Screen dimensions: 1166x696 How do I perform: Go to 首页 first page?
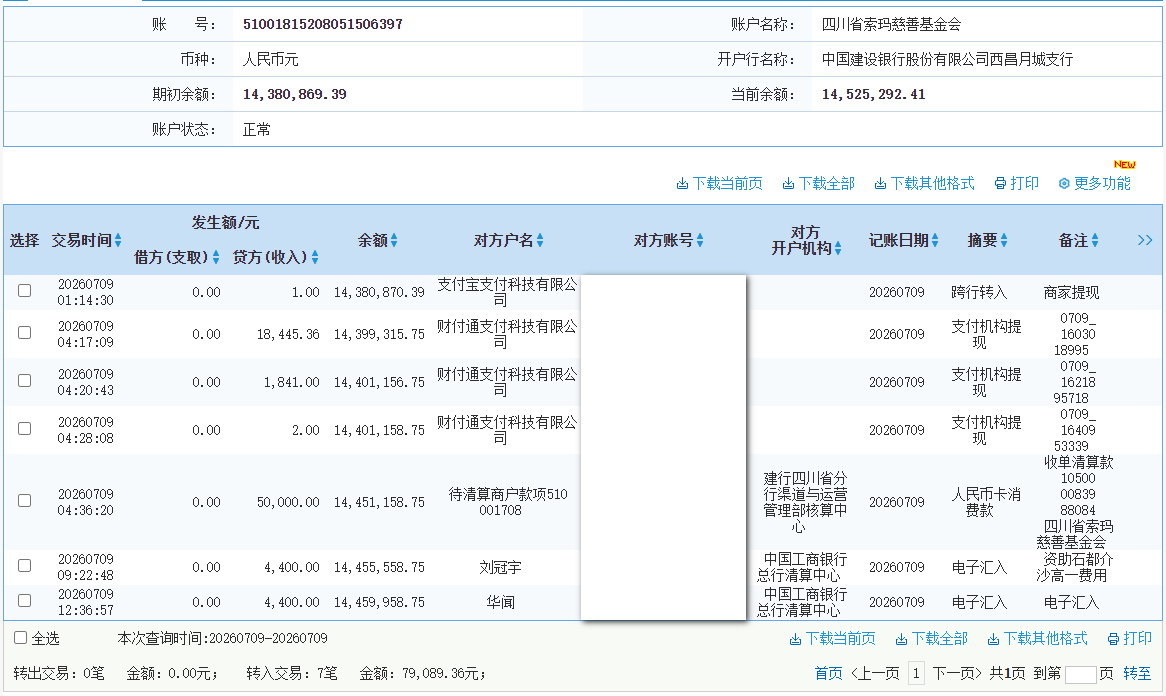[828, 674]
